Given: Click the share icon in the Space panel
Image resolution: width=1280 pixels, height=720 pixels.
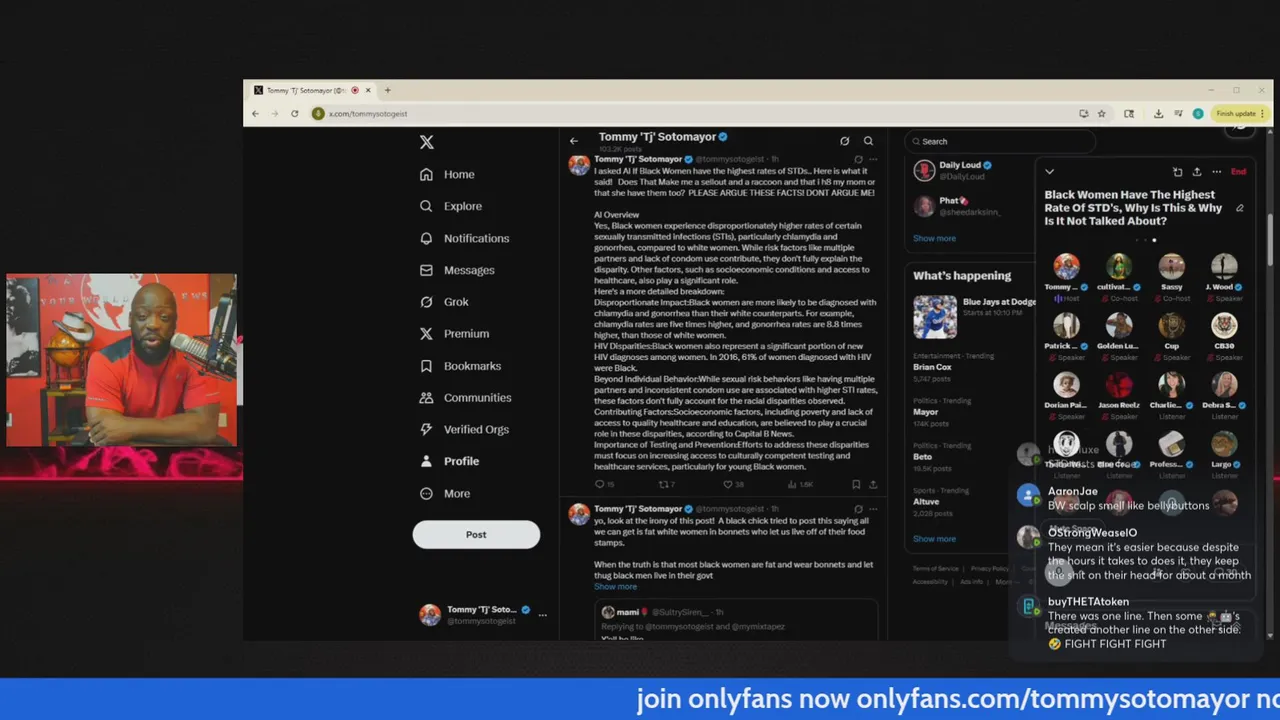Looking at the screenshot, I should click(1197, 172).
